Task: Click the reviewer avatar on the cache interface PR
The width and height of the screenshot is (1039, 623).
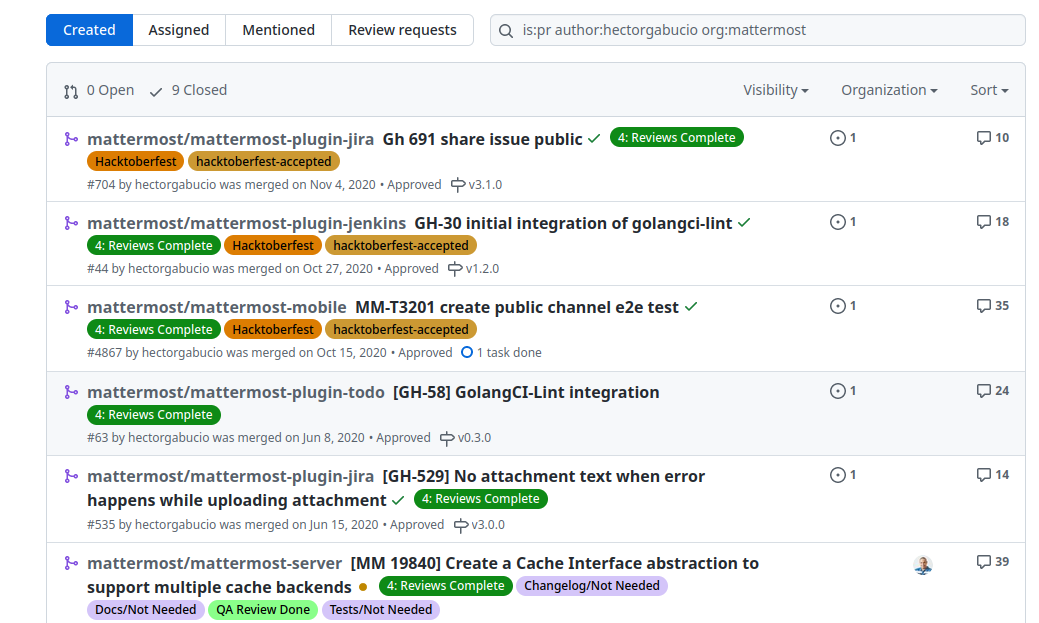Action: coord(922,565)
